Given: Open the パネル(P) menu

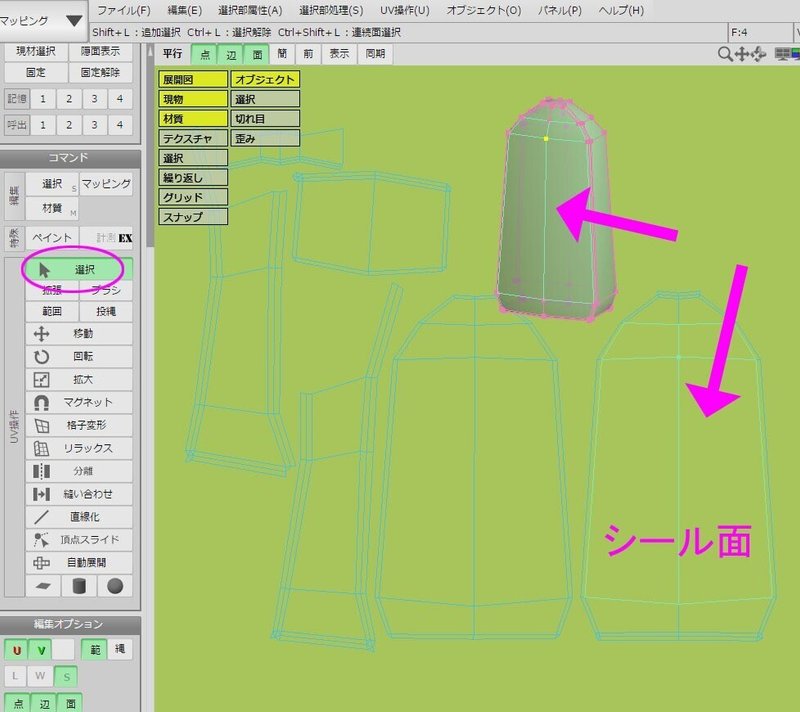Looking at the screenshot, I should point(560,10).
